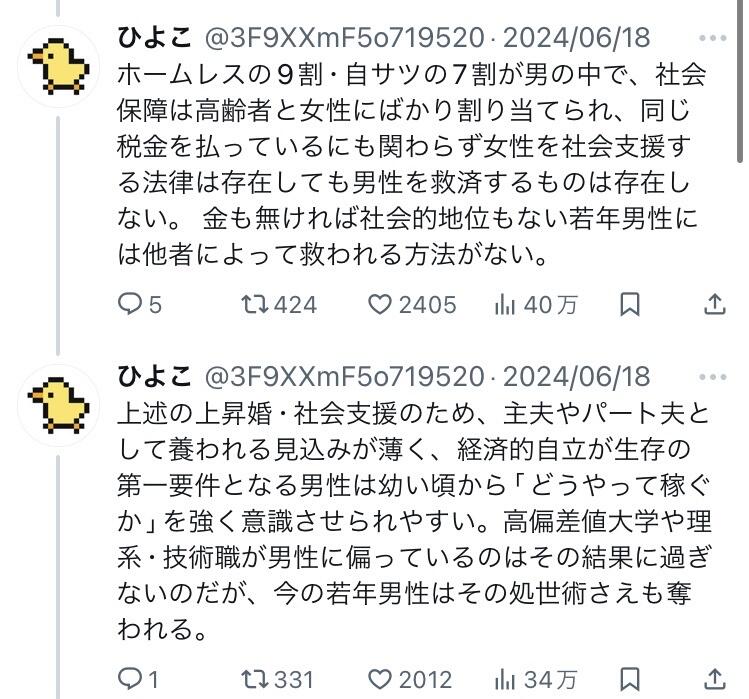Image resolution: width=749 pixels, height=699 pixels.
Task: Reply to the first tweet with 5 replies
Action: [x=132, y=304]
